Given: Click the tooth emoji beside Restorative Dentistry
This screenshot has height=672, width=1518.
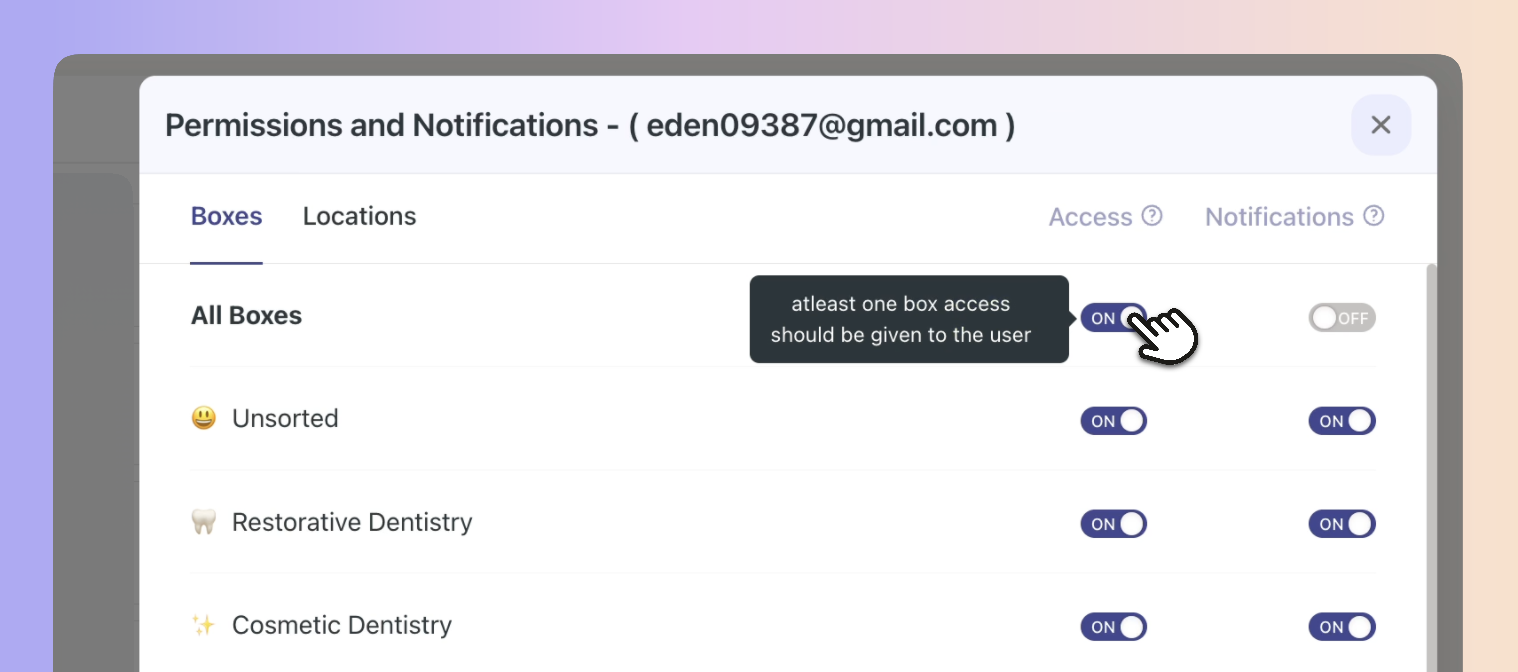Looking at the screenshot, I should 203,522.
